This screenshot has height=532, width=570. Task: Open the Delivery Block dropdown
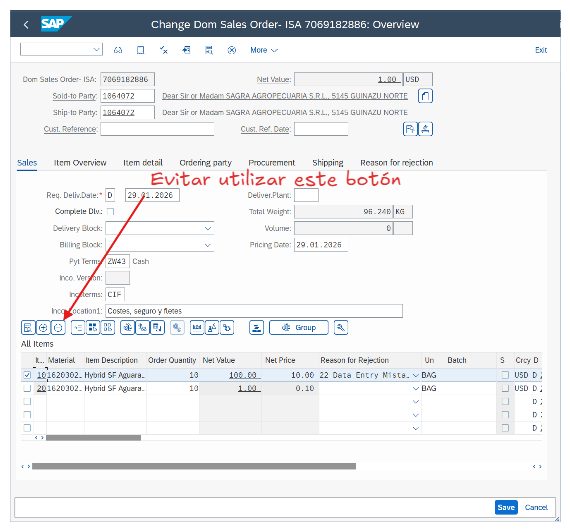click(x=208, y=228)
